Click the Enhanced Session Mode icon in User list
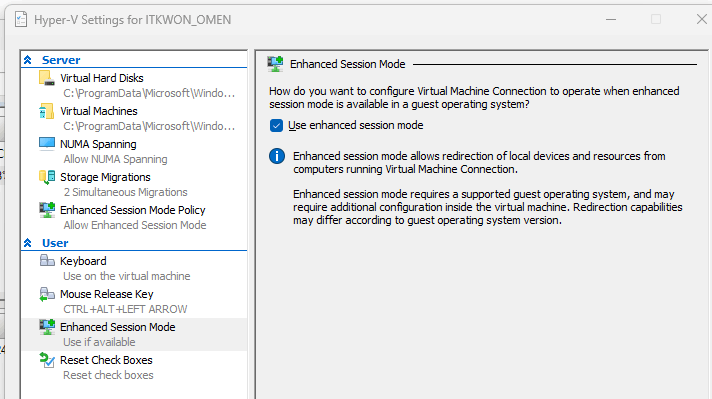Image resolution: width=712 pixels, height=399 pixels. (47, 327)
